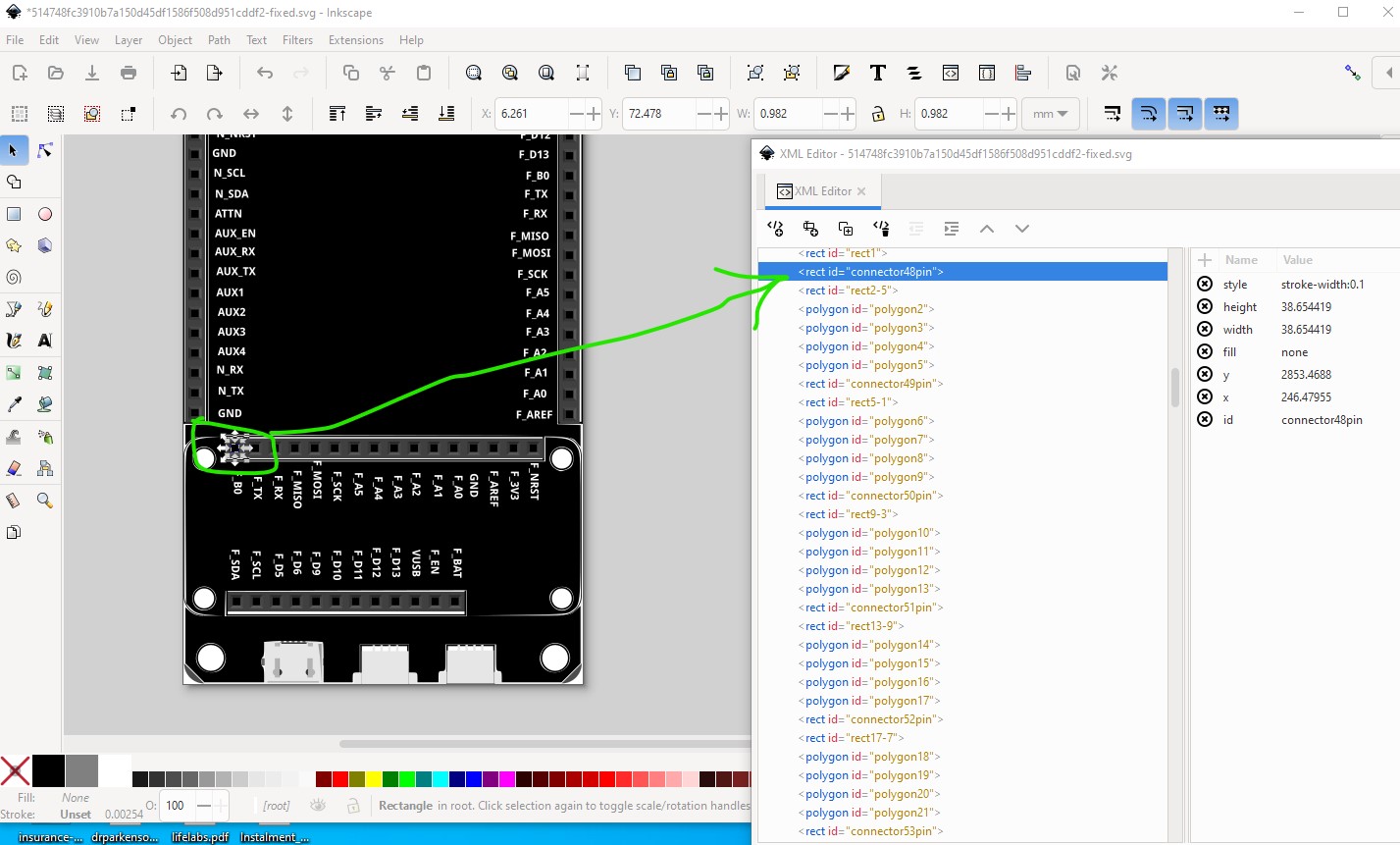Select the Connector tool
This screenshot has height=845, width=1400.
tap(45, 468)
